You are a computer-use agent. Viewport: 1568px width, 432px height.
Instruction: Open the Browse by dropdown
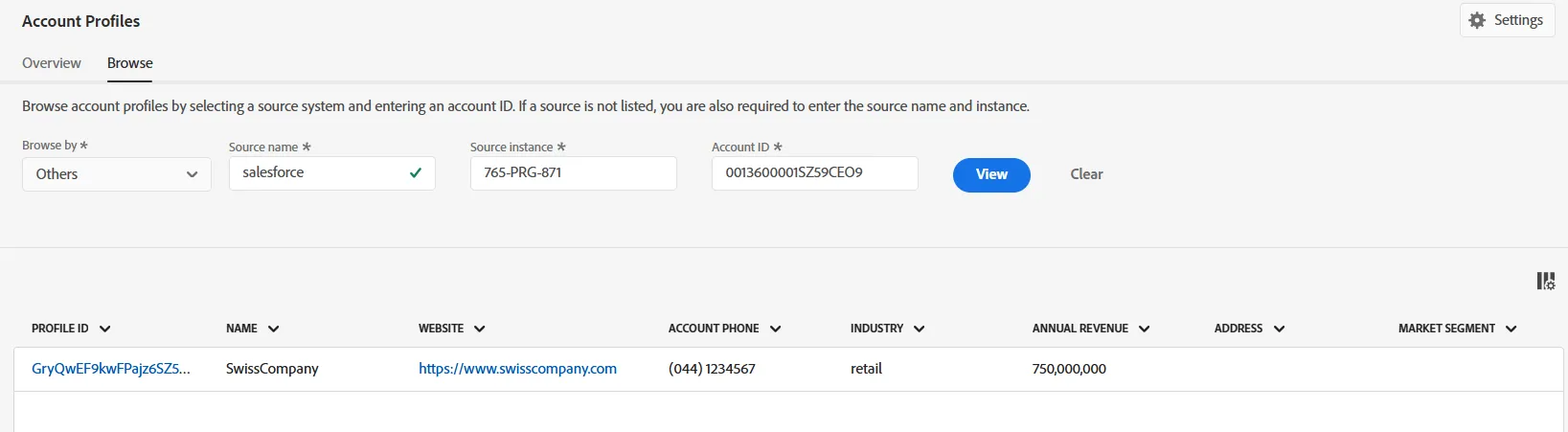117,174
